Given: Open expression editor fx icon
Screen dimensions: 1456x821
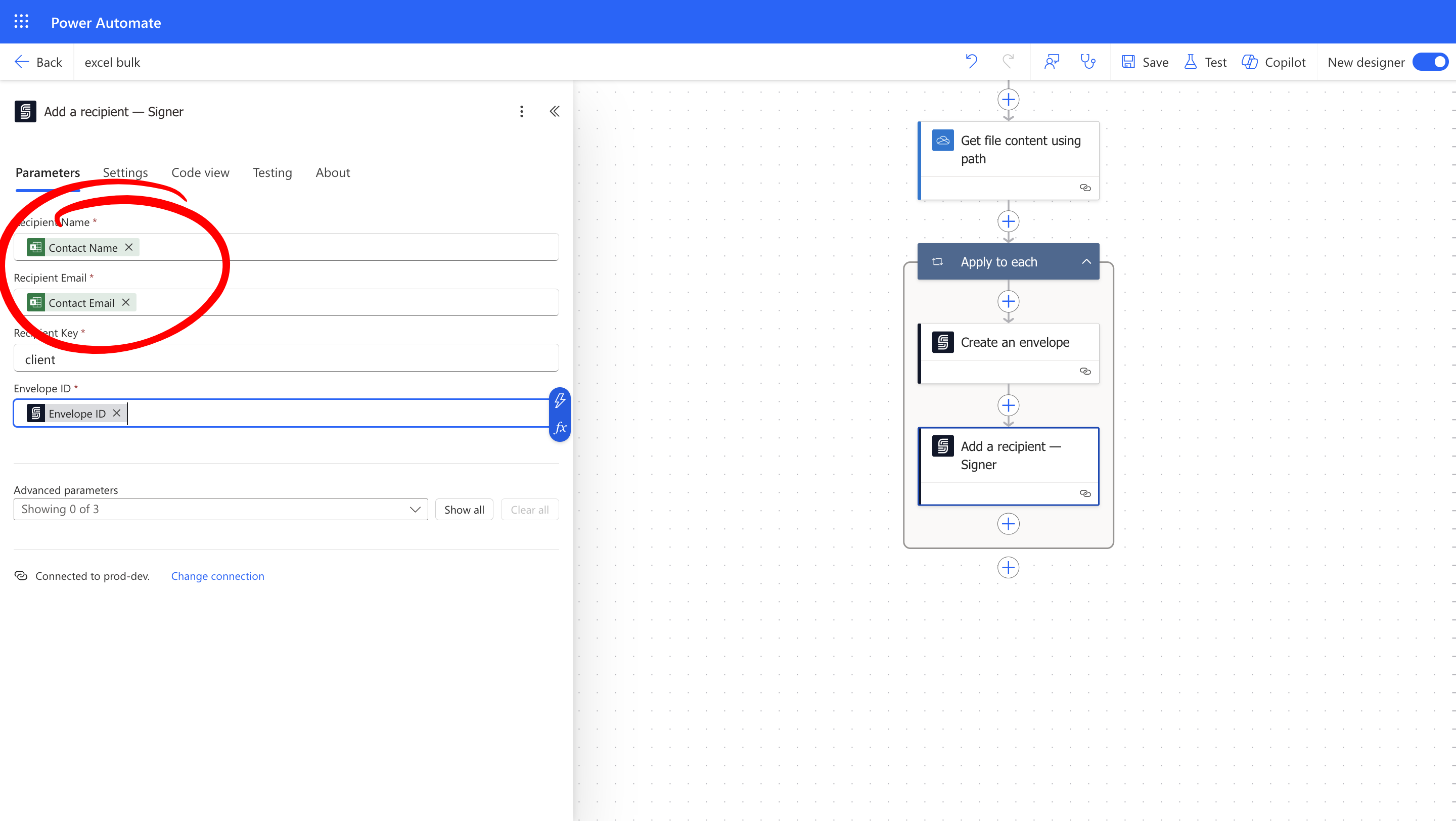Looking at the screenshot, I should (x=560, y=427).
